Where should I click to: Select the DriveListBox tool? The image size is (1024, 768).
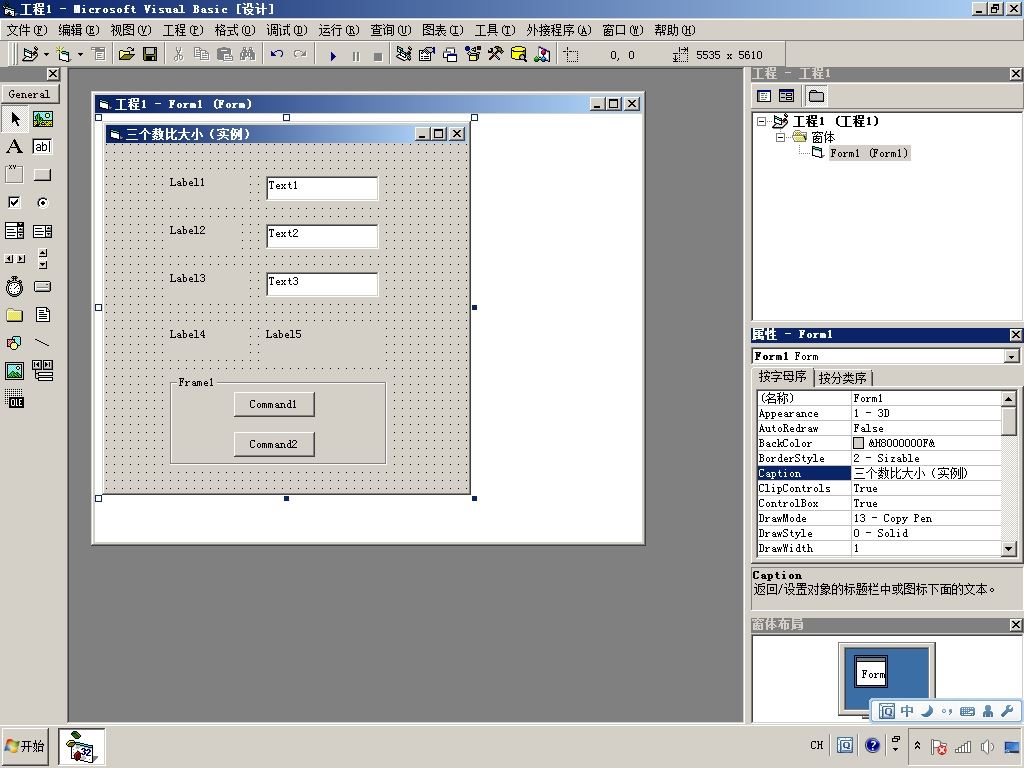coord(42,287)
